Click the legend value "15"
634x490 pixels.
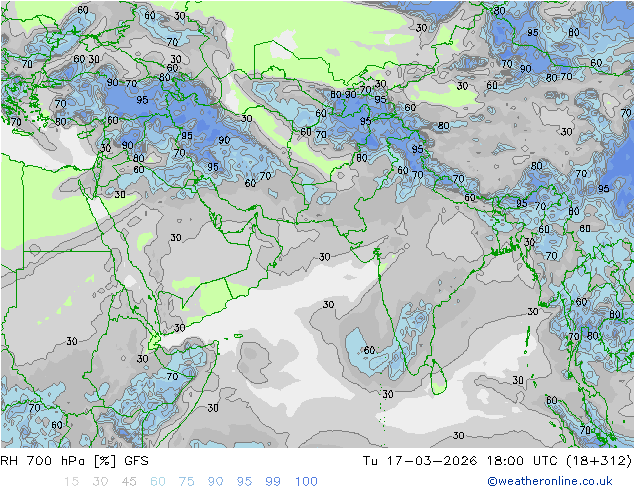[71, 482]
